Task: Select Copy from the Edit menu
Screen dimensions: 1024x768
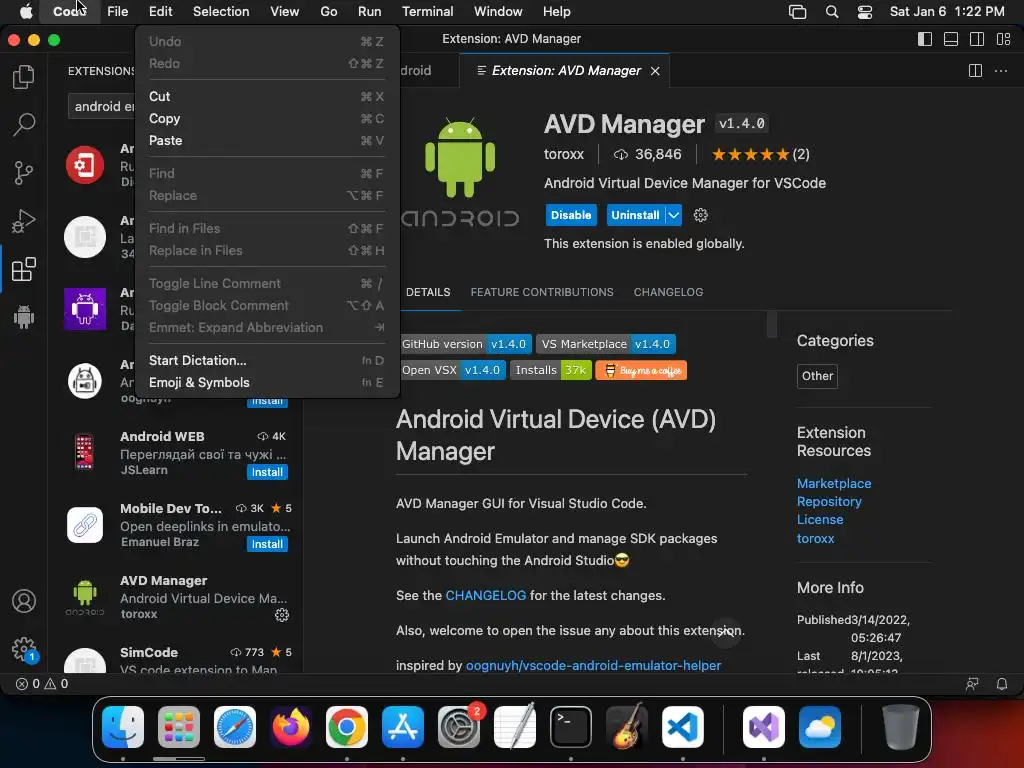Action: 266,119
